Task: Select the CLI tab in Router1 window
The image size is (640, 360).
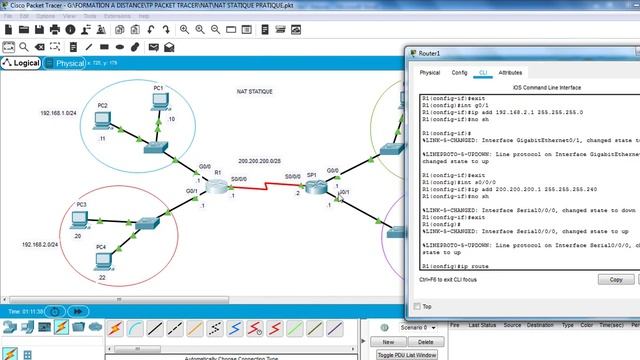Action: [483, 73]
